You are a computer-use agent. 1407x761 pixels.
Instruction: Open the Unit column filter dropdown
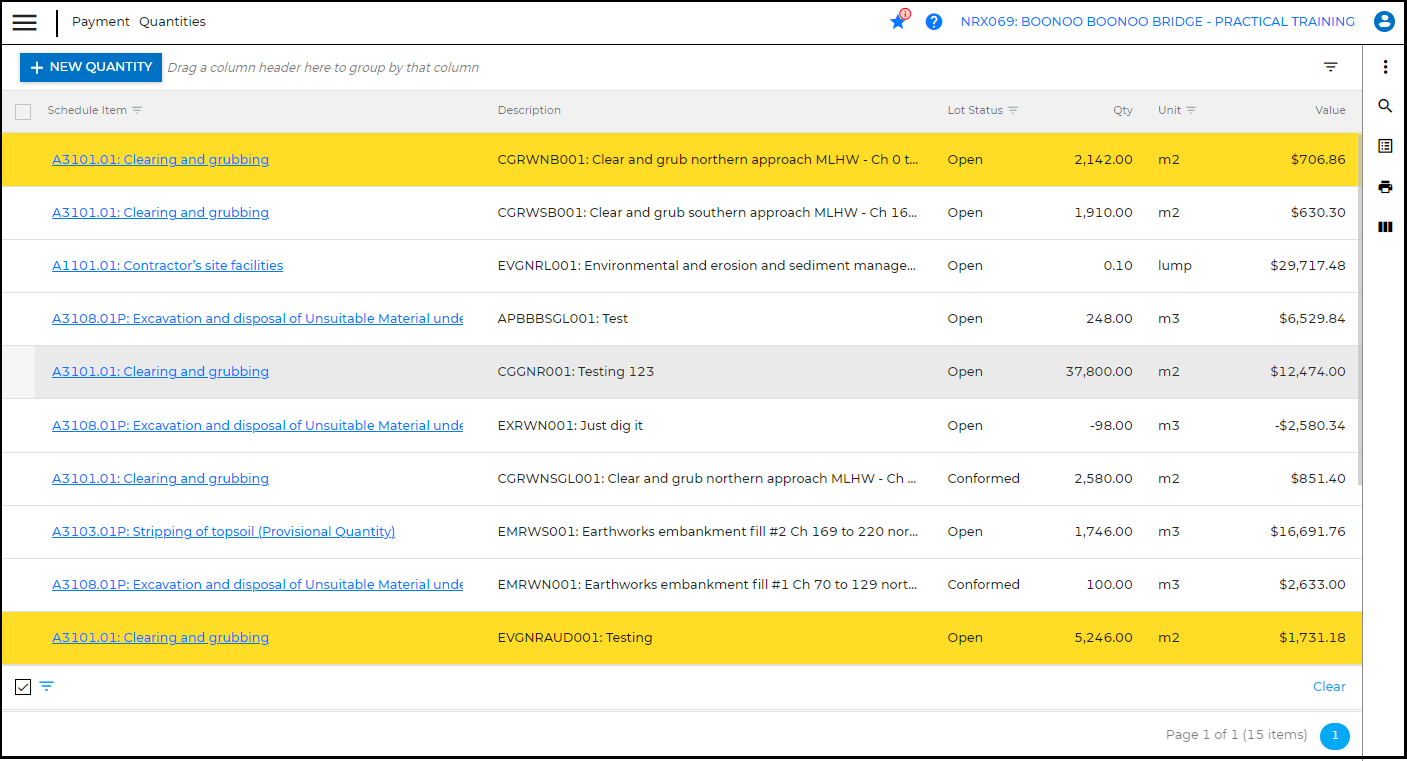(x=1189, y=110)
